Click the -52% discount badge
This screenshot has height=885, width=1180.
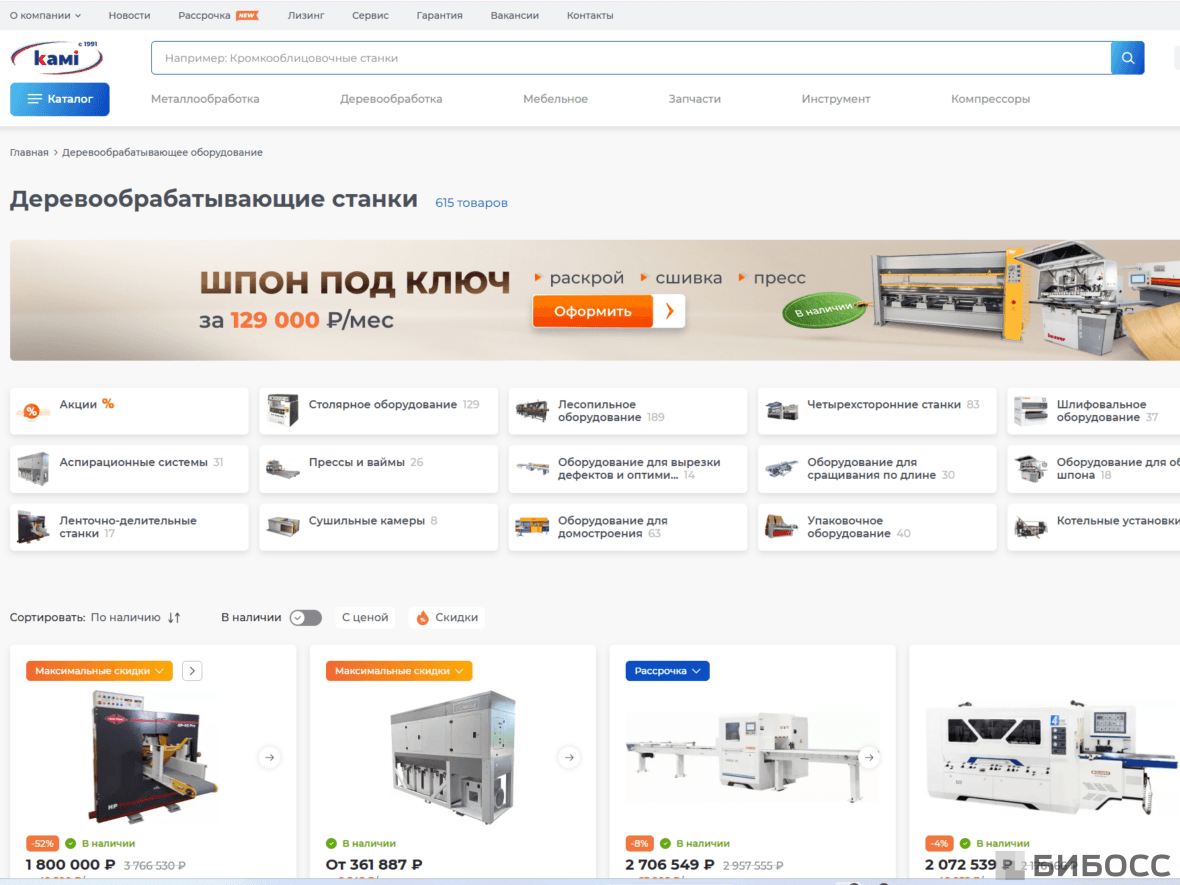click(43, 844)
